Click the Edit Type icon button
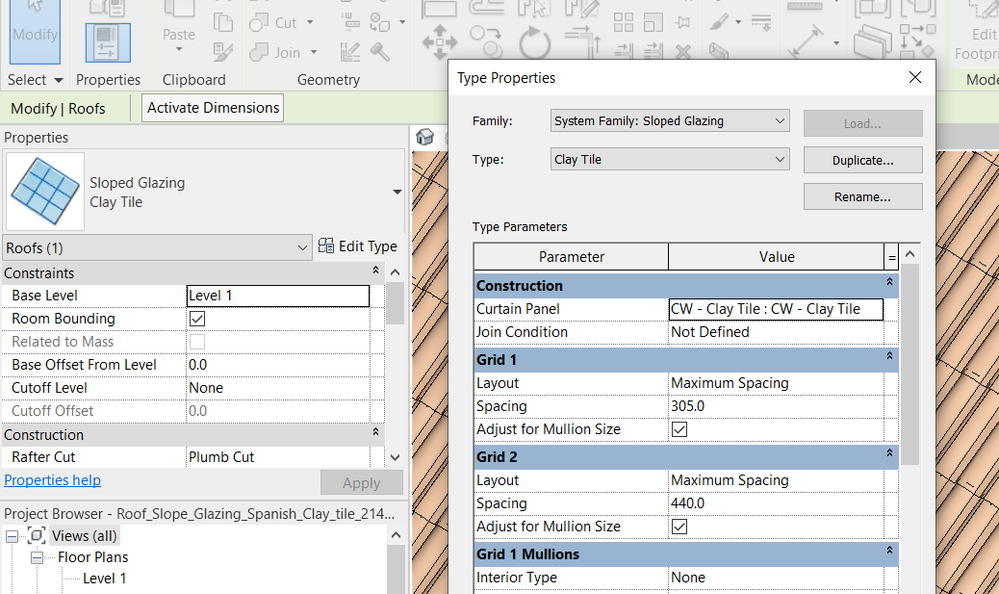Screen dimensions: 999x594 tap(357, 246)
